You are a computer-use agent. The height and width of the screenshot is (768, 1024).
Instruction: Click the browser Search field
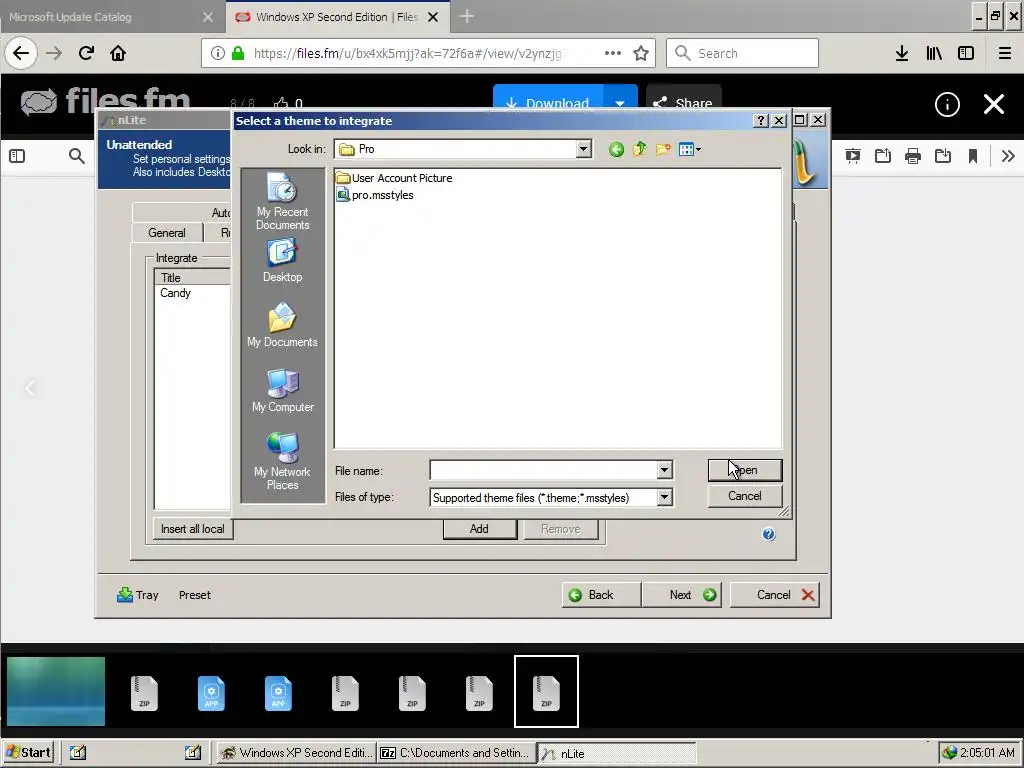point(743,53)
